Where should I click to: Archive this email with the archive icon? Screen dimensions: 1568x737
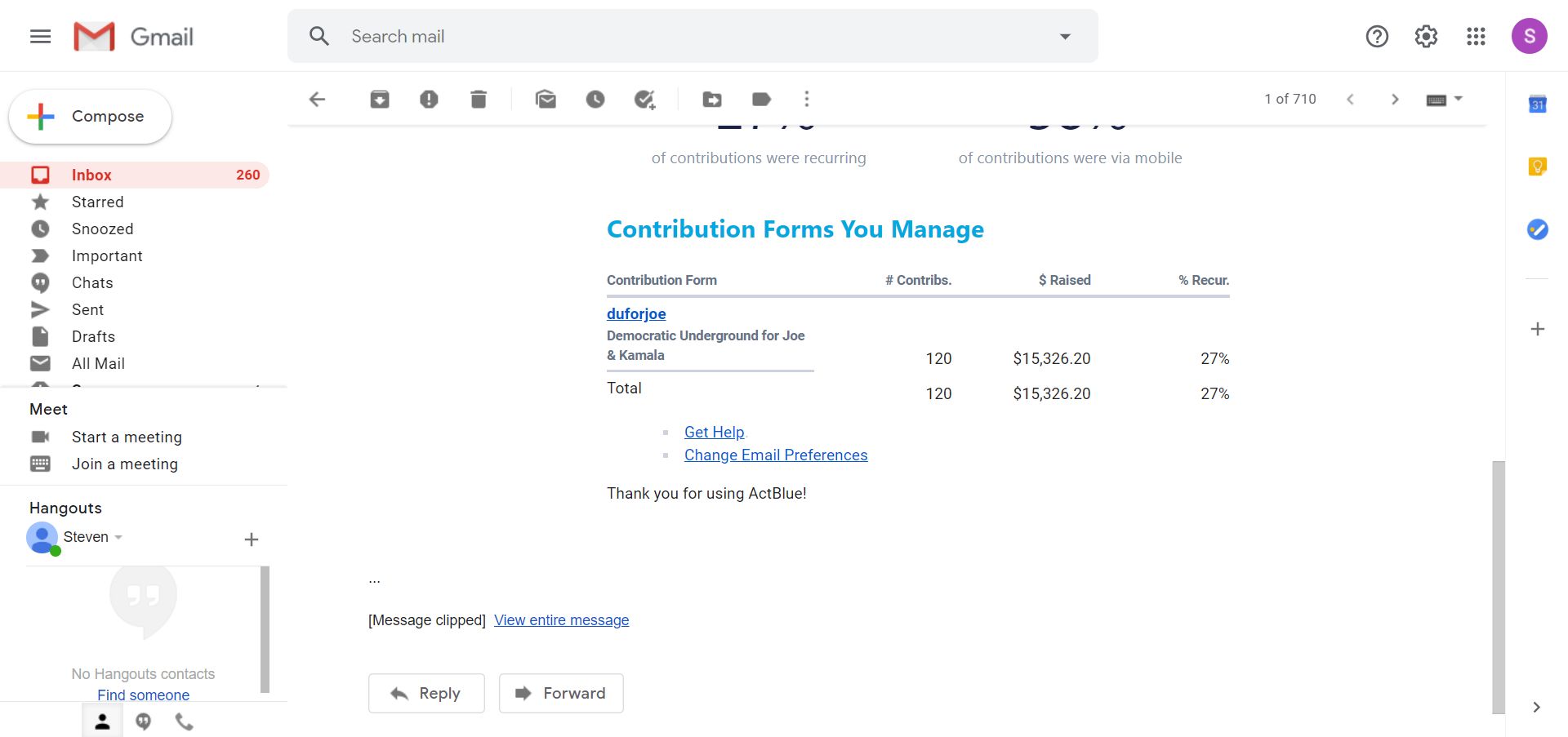tap(380, 100)
